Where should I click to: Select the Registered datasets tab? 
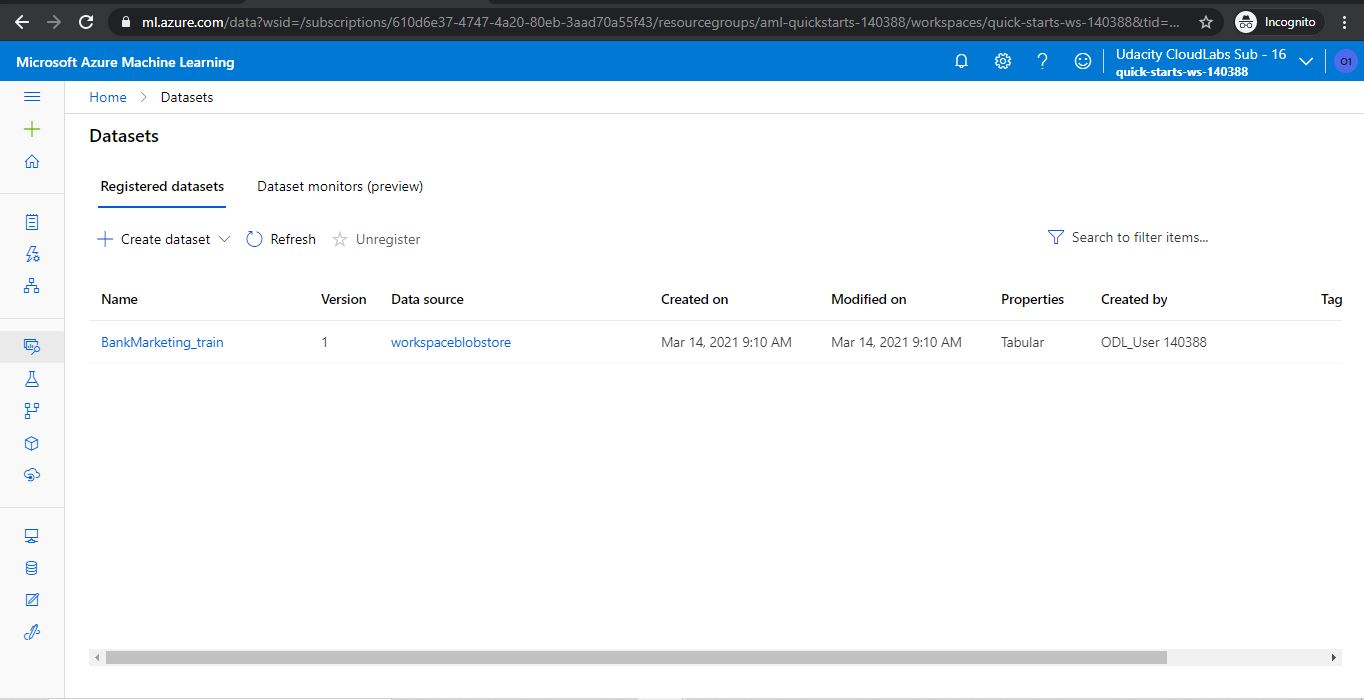click(x=161, y=186)
